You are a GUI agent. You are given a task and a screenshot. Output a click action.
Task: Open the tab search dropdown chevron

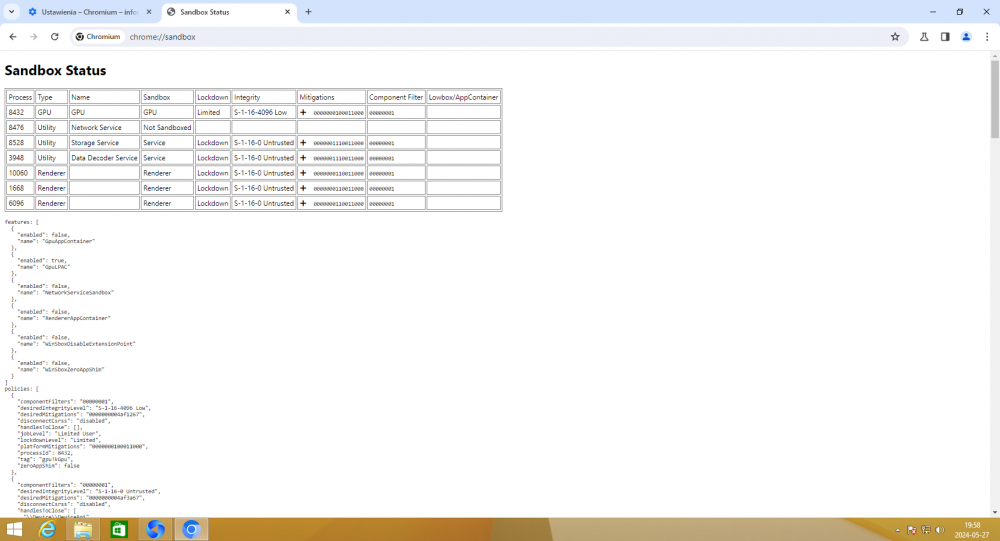coord(11,11)
